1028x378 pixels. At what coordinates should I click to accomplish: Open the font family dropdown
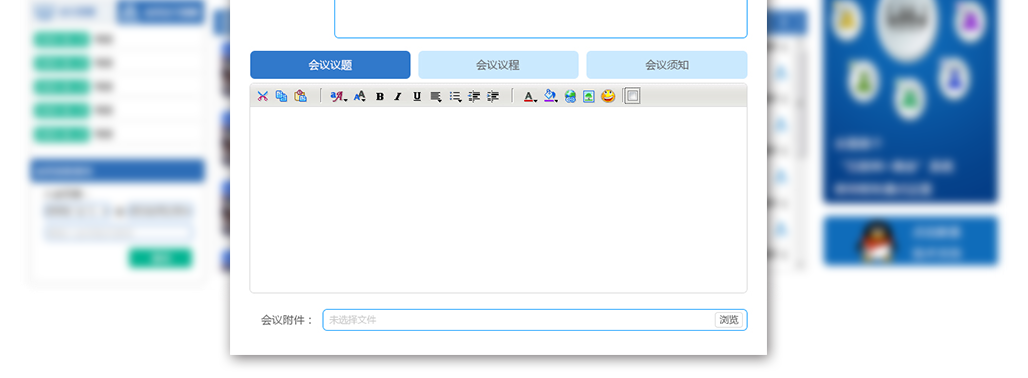[338, 96]
